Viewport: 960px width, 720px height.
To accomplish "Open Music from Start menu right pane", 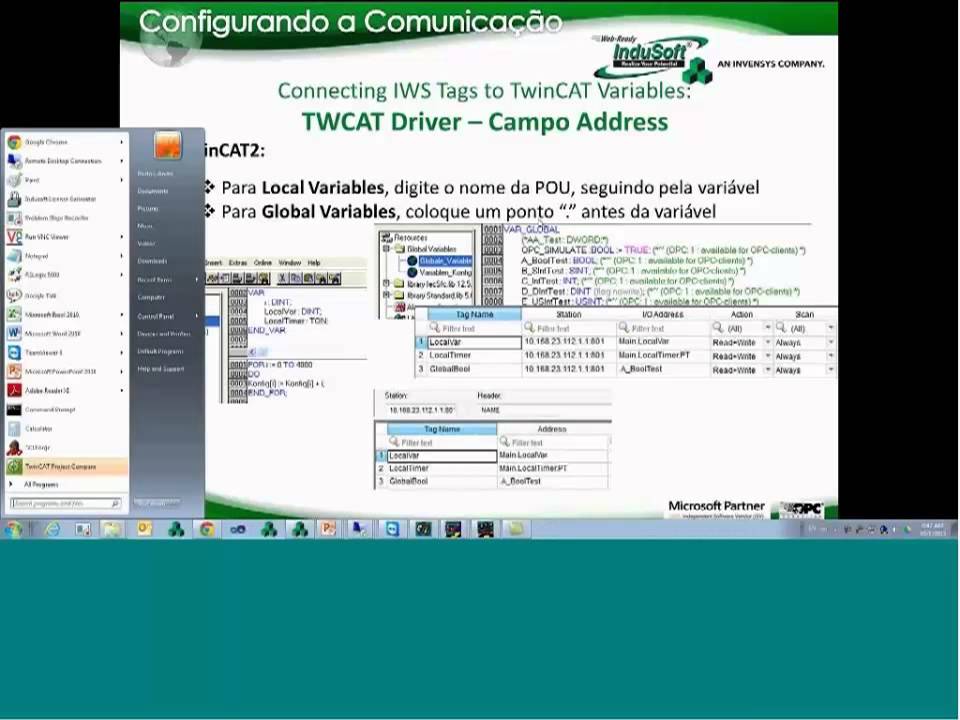I will 145,227.
